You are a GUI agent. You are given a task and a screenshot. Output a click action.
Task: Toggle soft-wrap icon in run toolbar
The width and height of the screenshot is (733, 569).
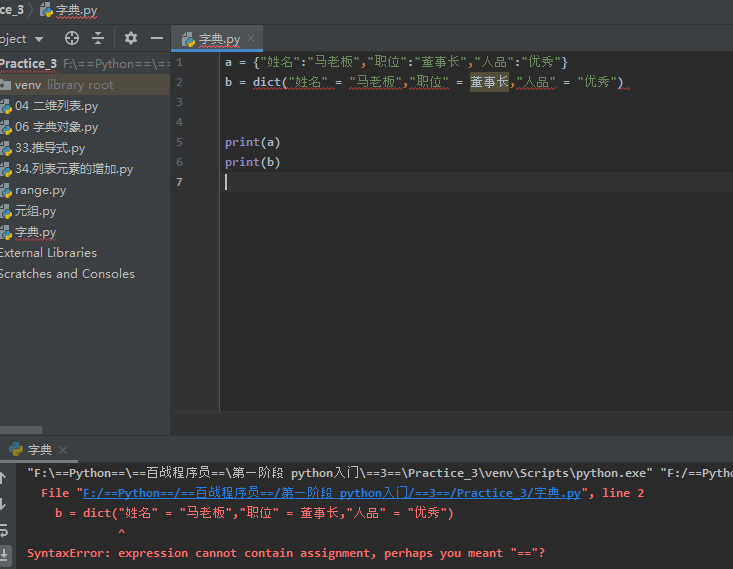(4, 530)
